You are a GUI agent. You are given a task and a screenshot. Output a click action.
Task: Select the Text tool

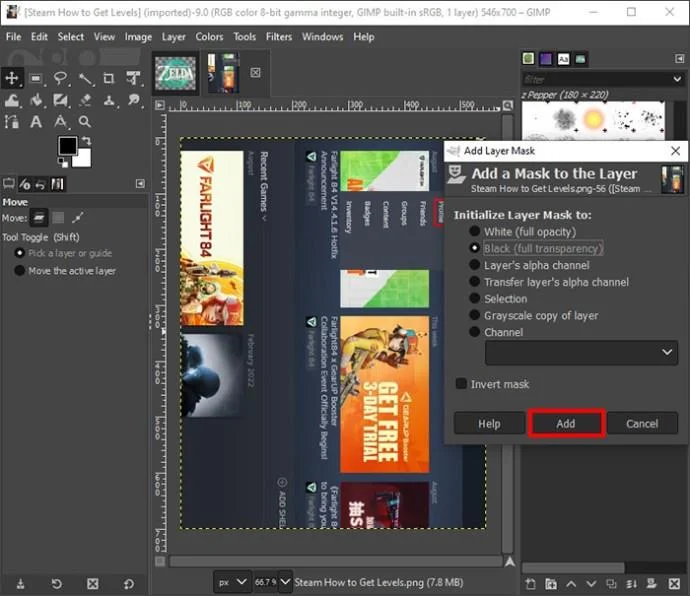point(36,121)
